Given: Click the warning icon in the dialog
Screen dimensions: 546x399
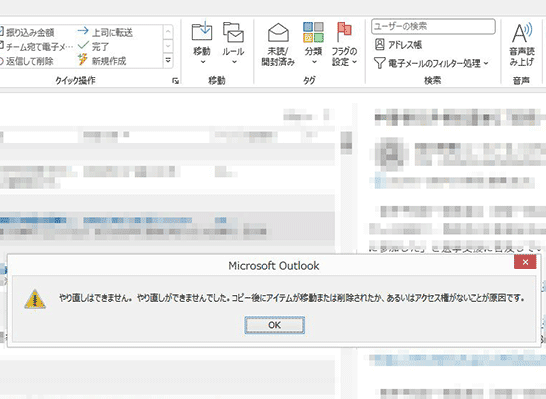Looking at the screenshot, I should tap(35, 299).
